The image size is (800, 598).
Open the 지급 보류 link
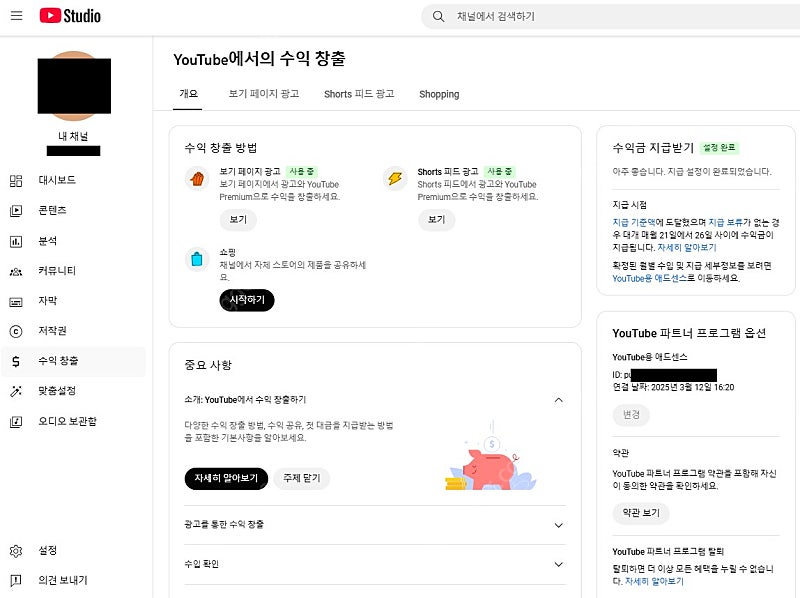tap(726, 223)
